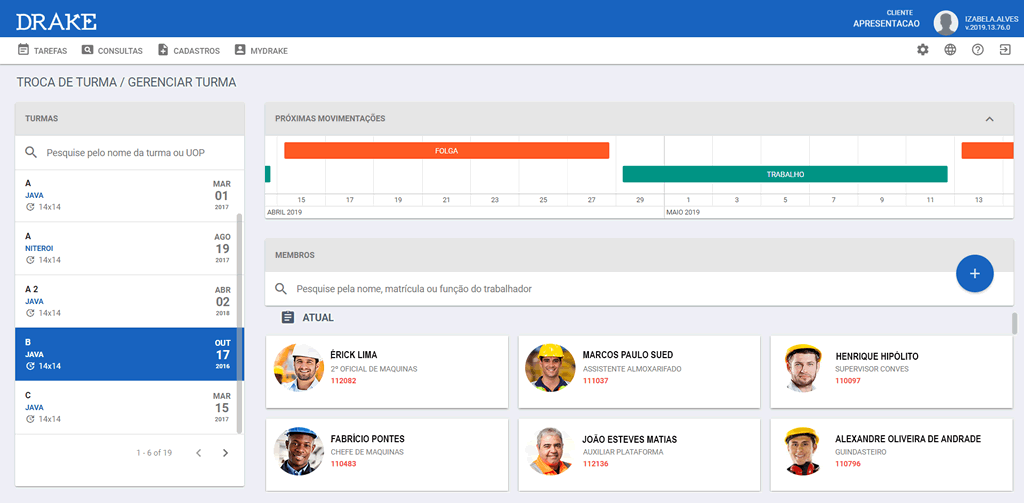Click the user avatar of izabela.alves
The image size is (1024, 503).
click(x=946, y=22)
